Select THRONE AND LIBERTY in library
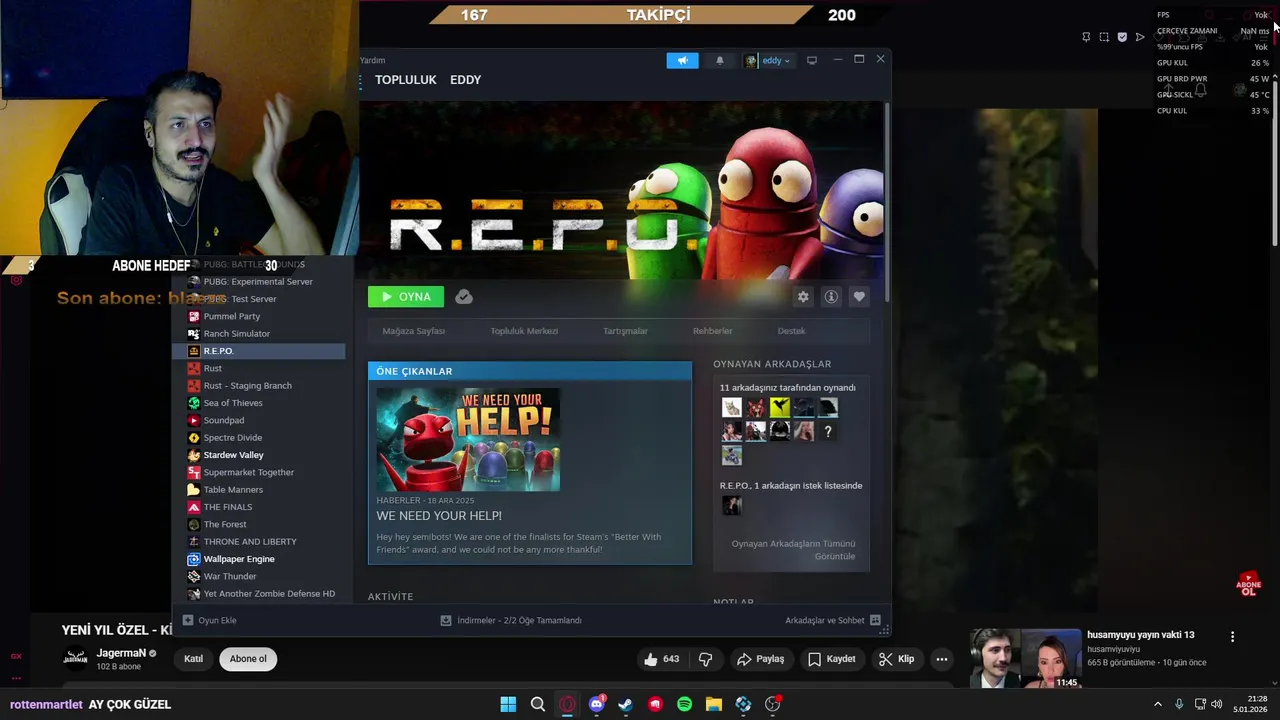 (250, 542)
